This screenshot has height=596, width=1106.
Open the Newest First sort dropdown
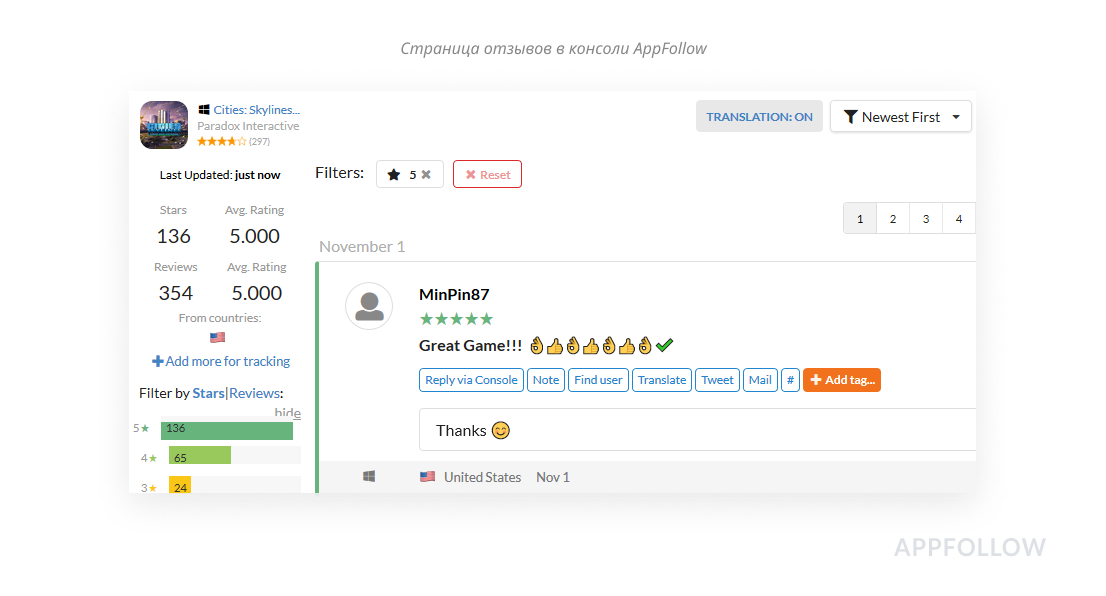tap(900, 117)
